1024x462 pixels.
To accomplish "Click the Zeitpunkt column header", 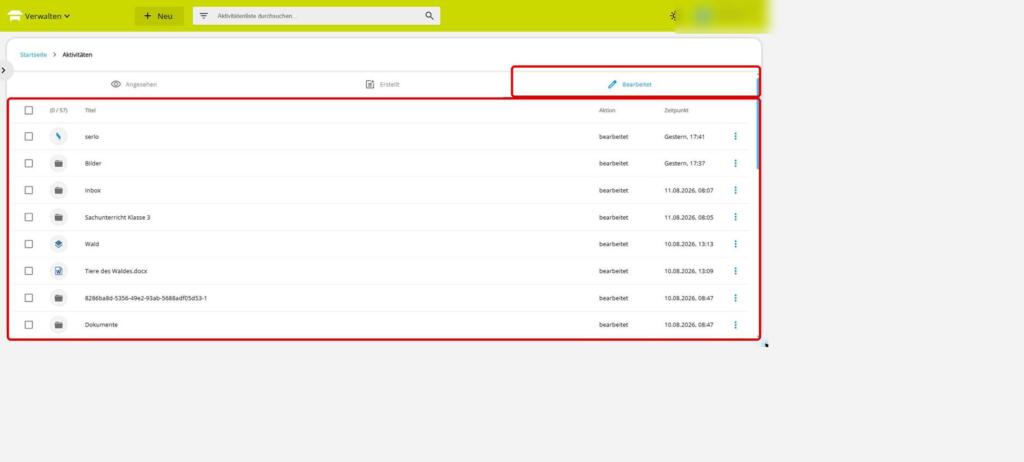I will click(x=676, y=110).
